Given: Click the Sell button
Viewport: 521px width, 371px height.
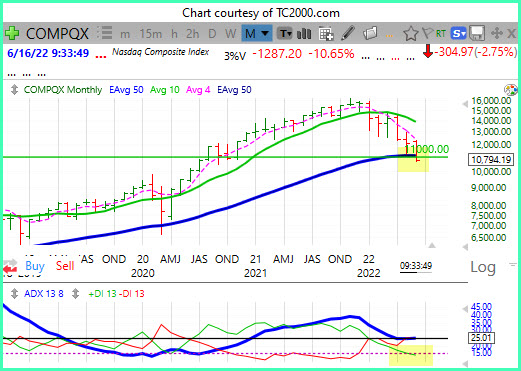Looking at the screenshot, I should [x=65, y=266].
